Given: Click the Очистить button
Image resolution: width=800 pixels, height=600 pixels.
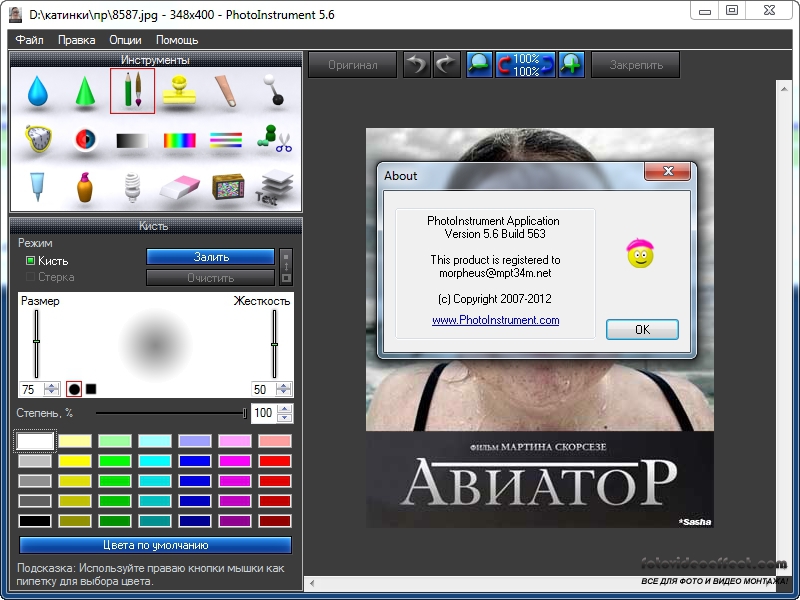Looking at the screenshot, I should point(210,278).
